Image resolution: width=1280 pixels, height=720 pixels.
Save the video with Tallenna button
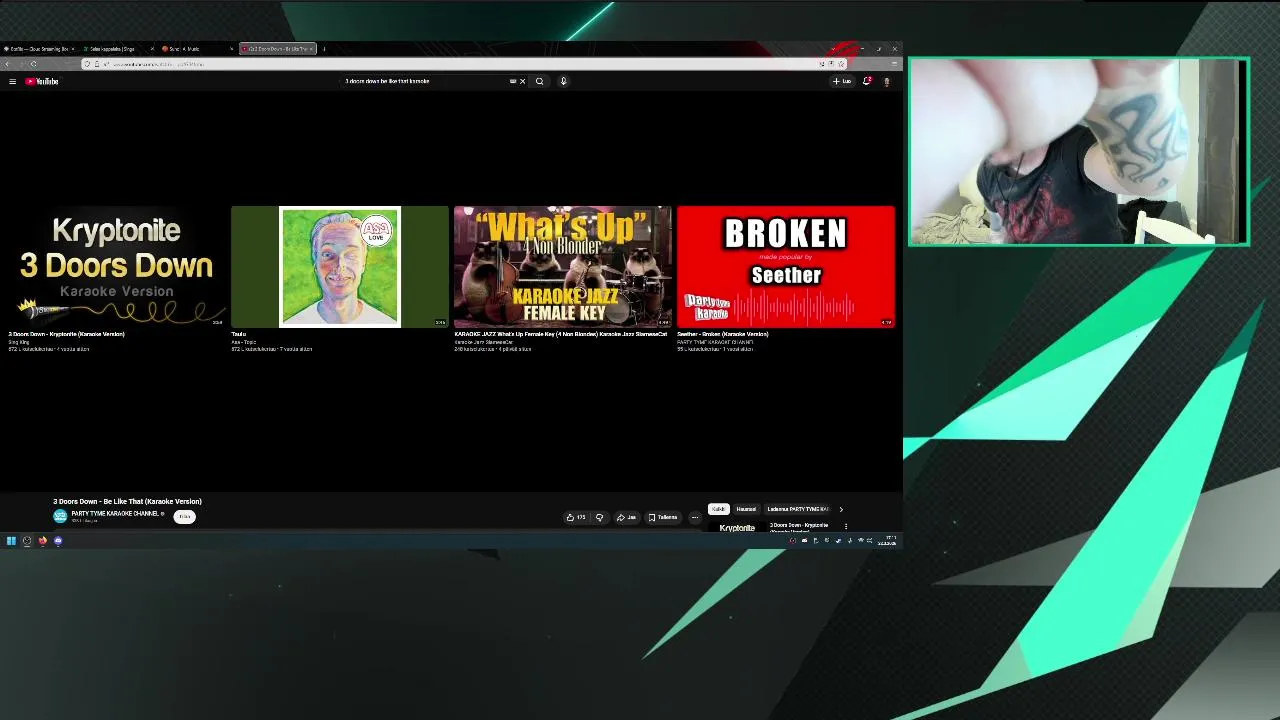tap(663, 517)
